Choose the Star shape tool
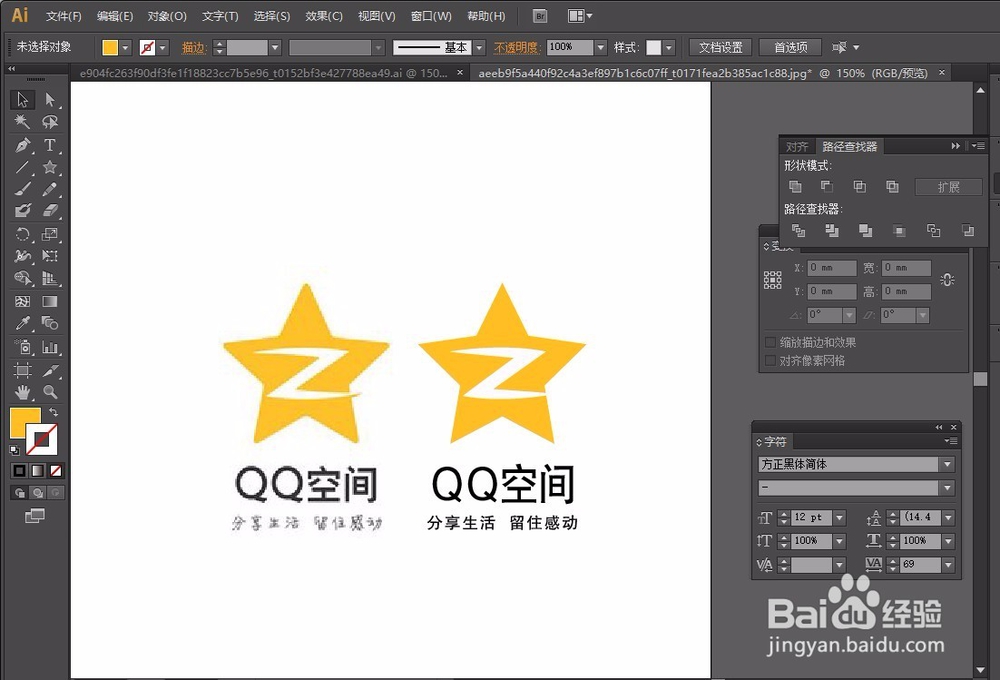Image resolution: width=1000 pixels, height=680 pixels. 50,167
